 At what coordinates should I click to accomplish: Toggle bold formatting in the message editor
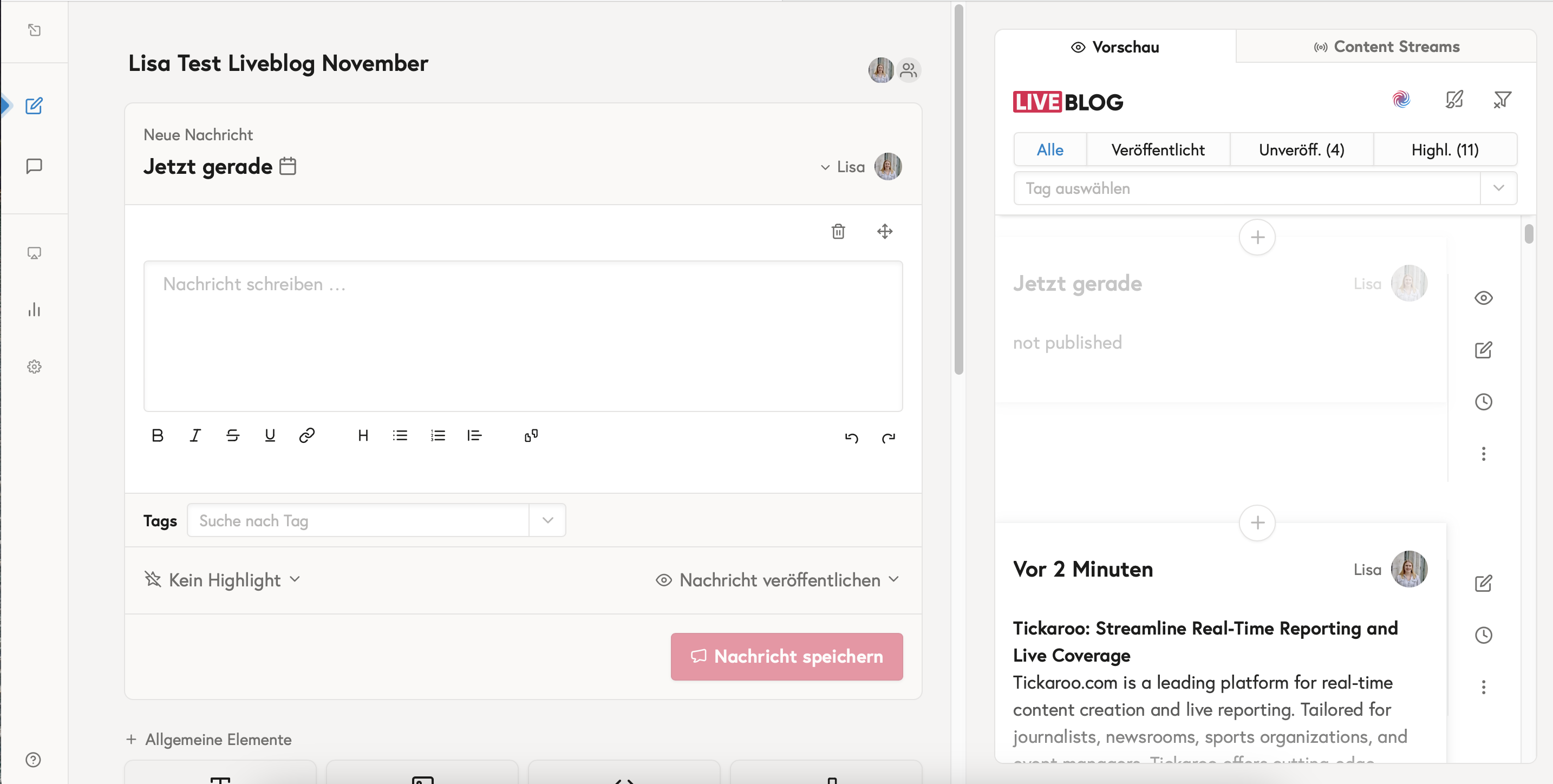pyautogui.click(x=158, y=436)
